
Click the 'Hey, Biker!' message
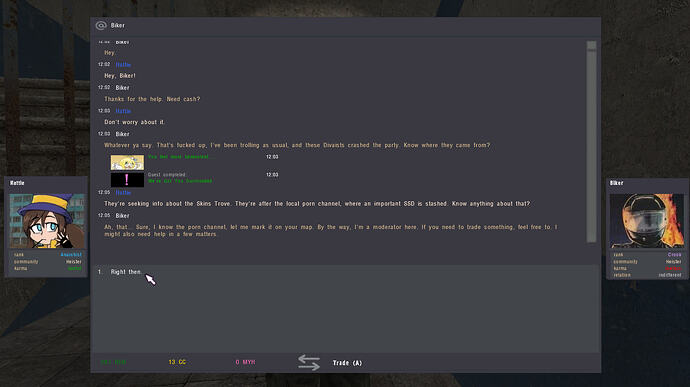(x=120, y=76)
